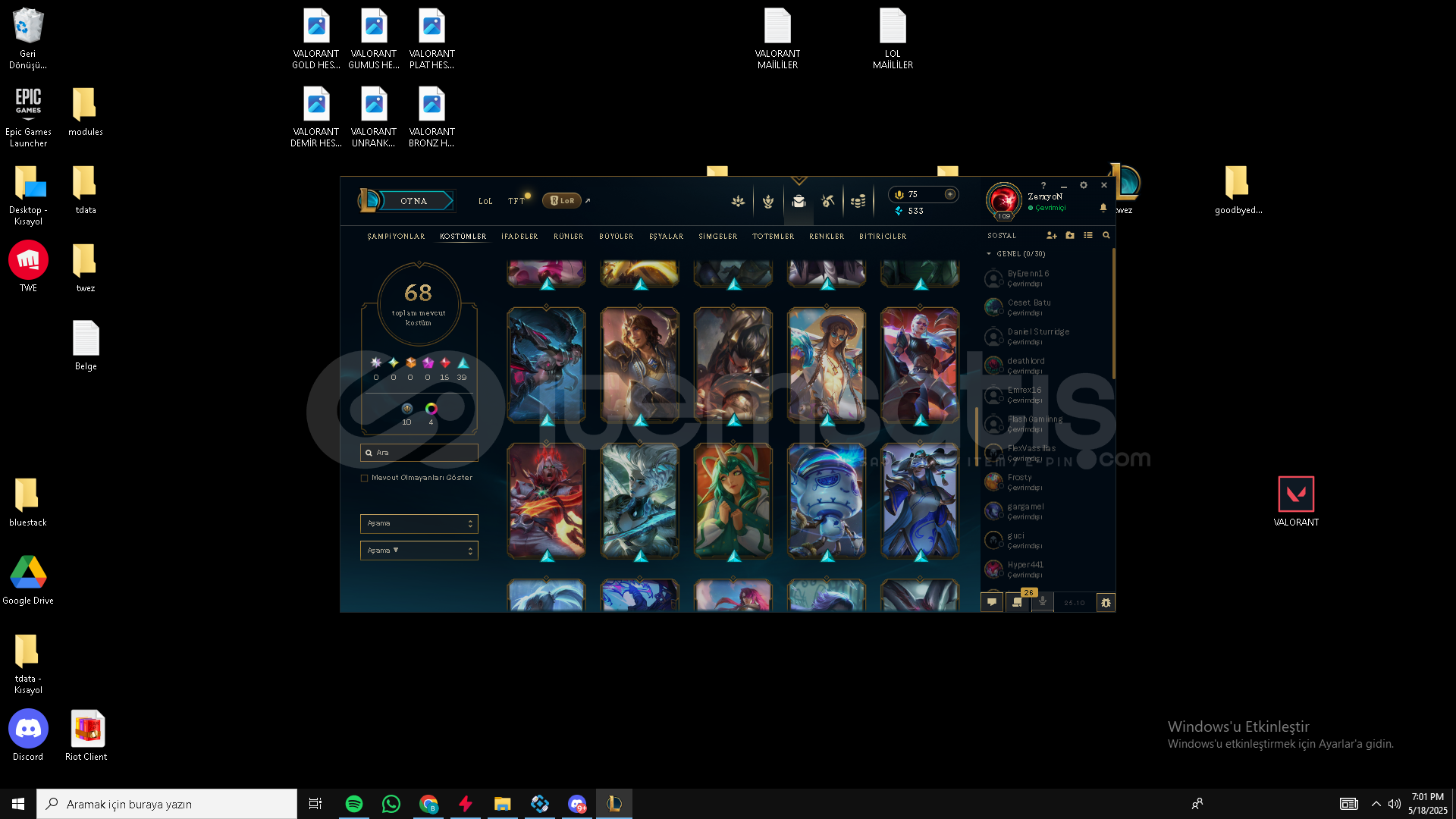
Task: Open the KOSTÜMLER tab
Action: click(463, 237)
